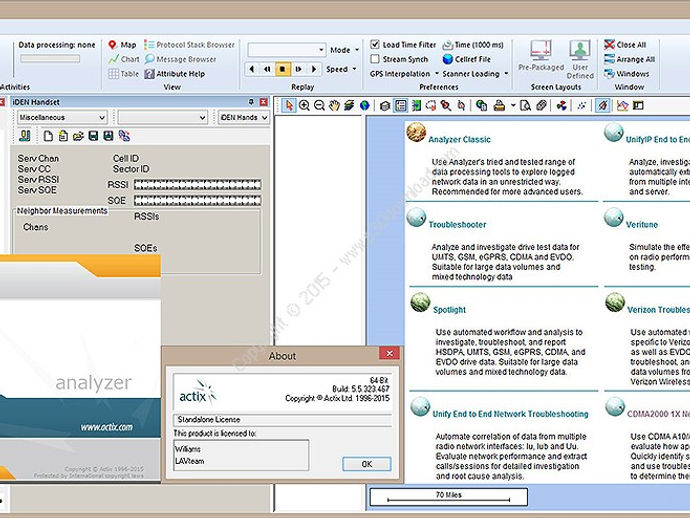Open the Cellref File preference

pos(466,59)
